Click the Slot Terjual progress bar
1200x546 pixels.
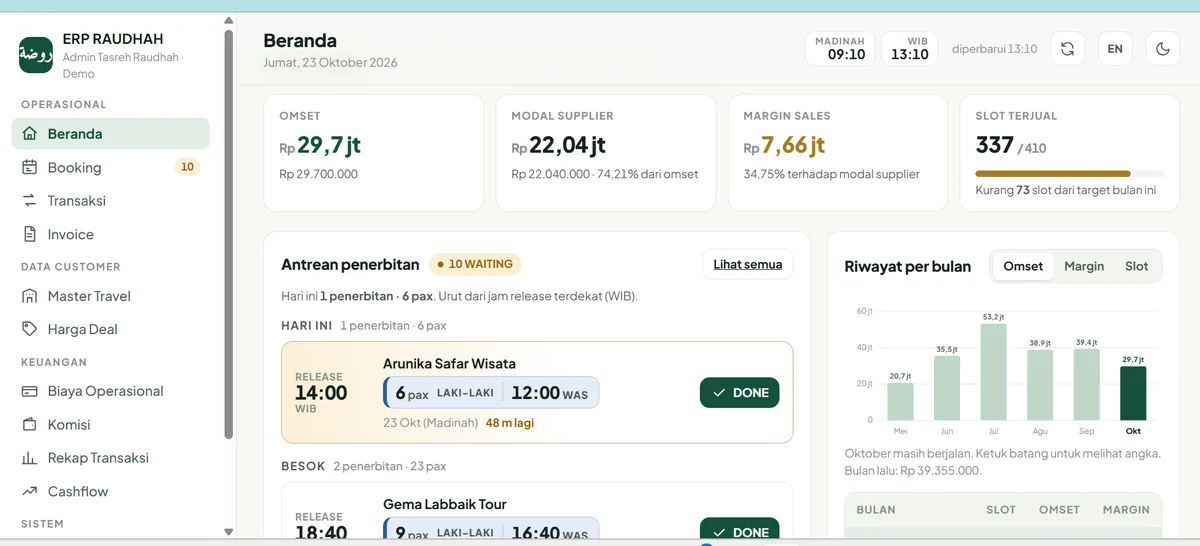(1069, 173)
